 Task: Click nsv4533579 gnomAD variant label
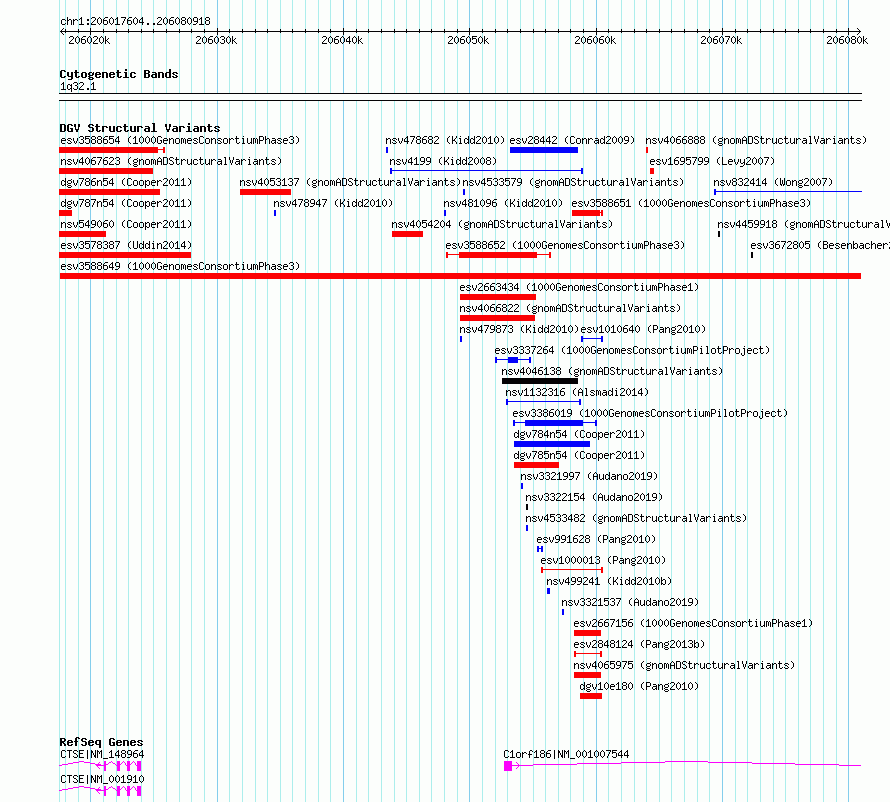coord(573,182)
